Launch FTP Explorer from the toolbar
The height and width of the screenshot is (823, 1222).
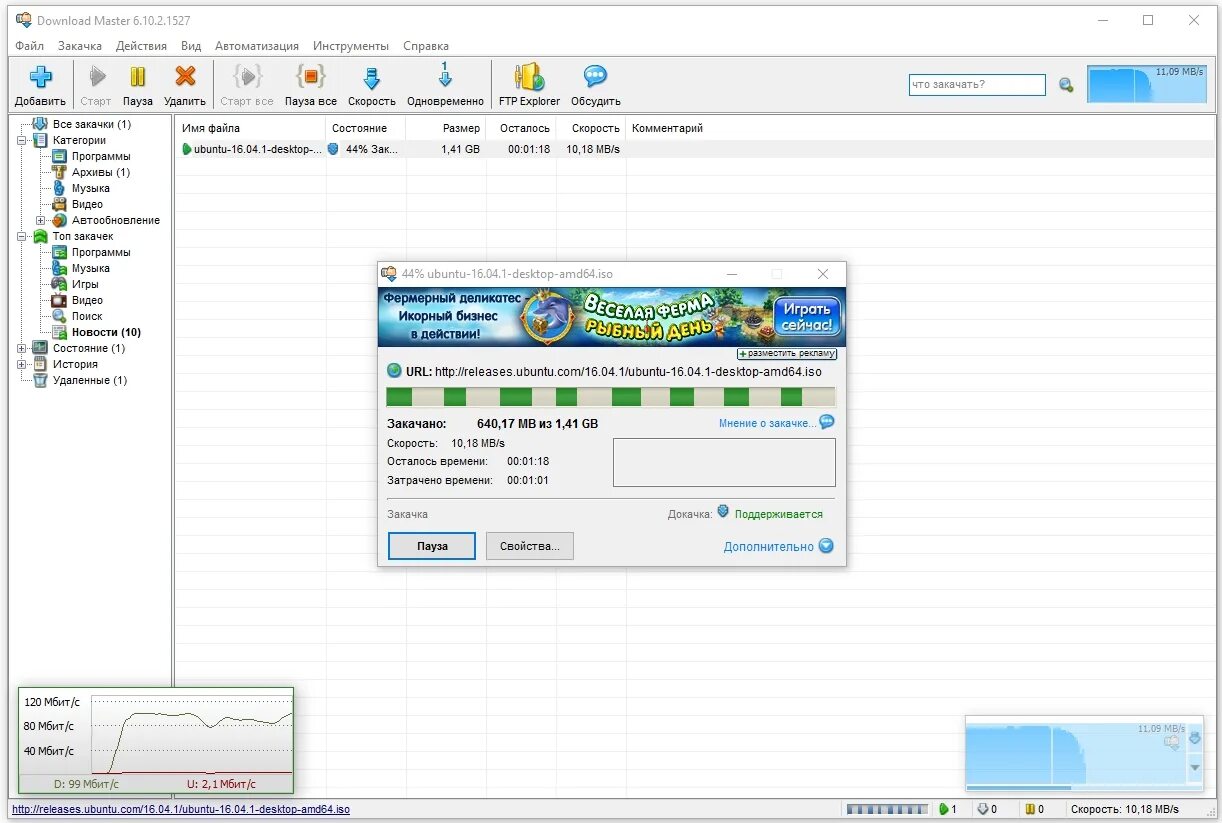(x=530, y=77)
